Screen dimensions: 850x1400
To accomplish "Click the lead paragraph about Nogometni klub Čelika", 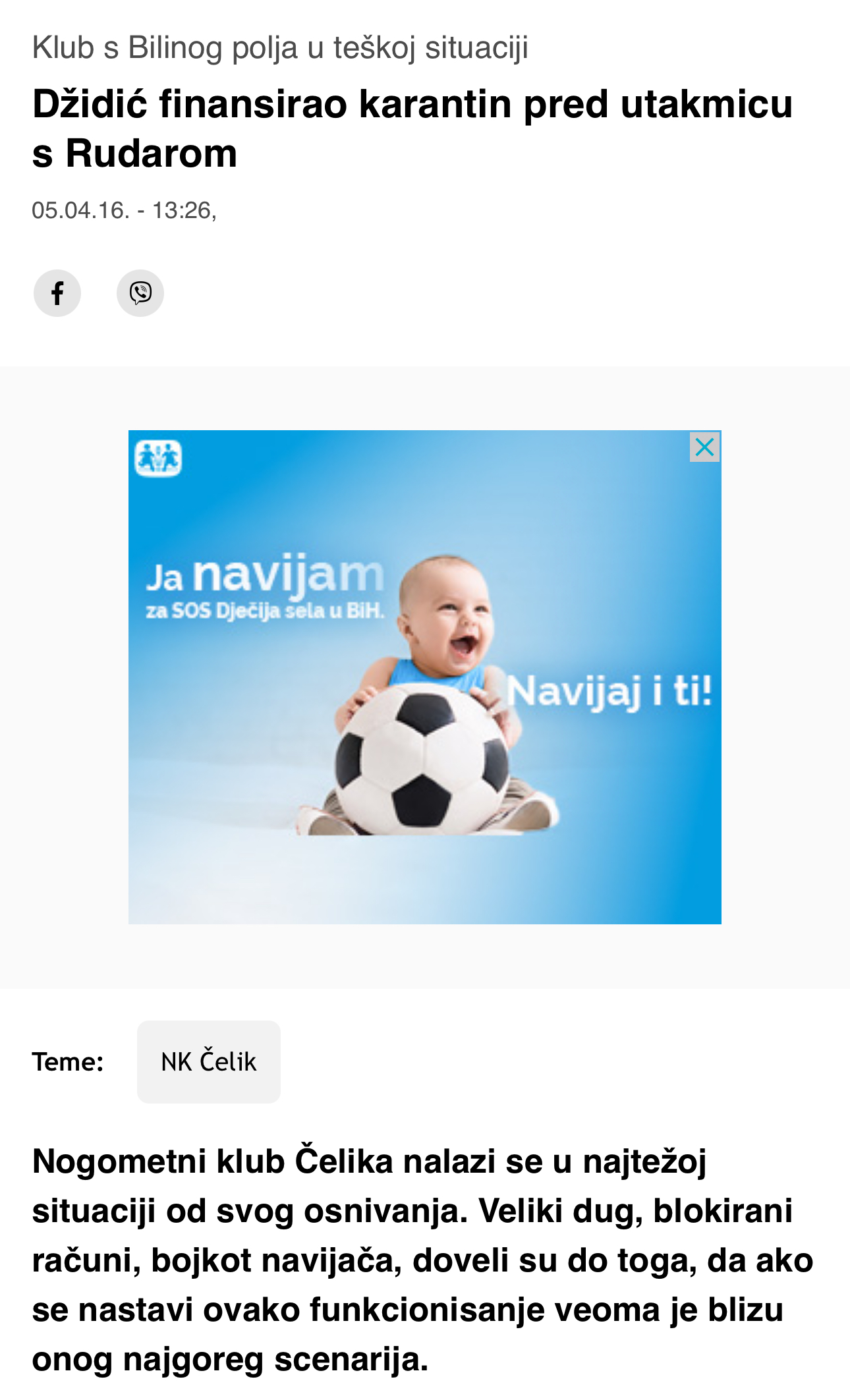I will [422, 1260].
